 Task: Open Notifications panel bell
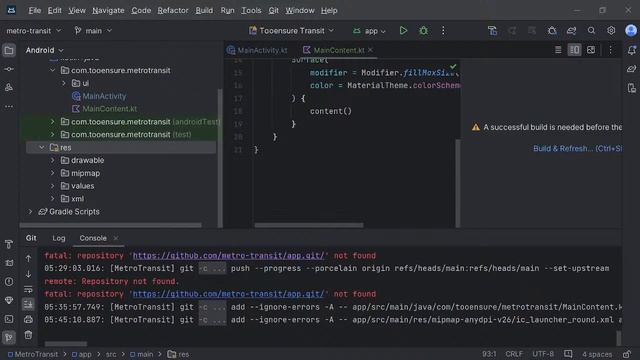tap(631, 50)
